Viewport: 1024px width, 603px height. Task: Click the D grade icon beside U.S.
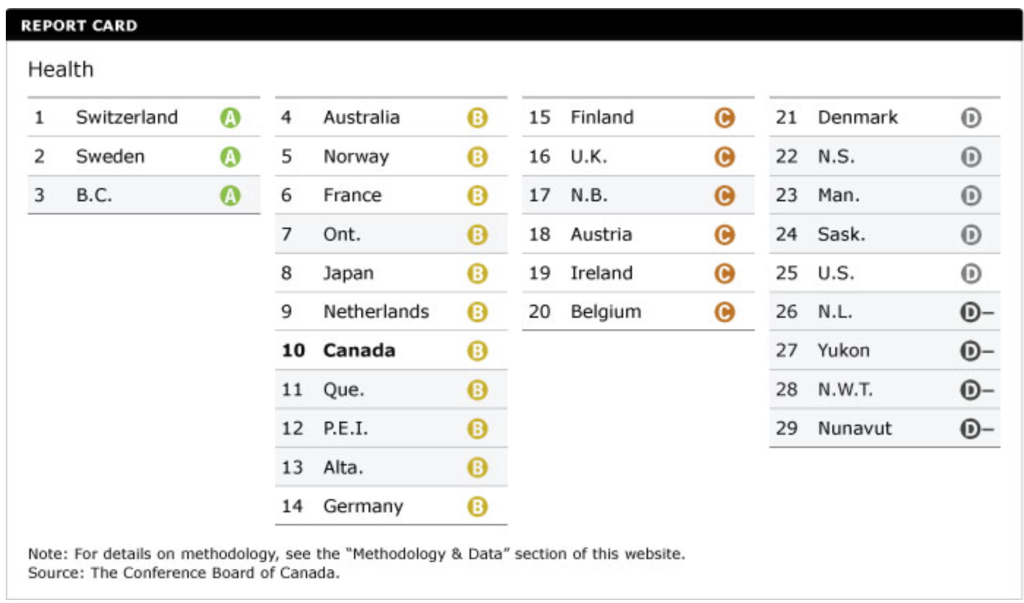point(970,273)
